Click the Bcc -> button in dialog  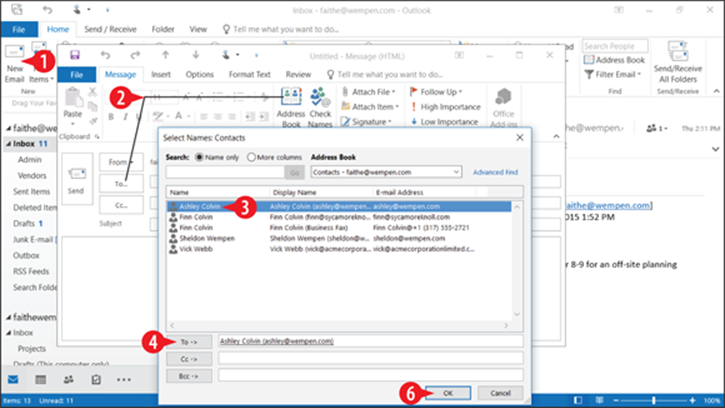point(189,376)
